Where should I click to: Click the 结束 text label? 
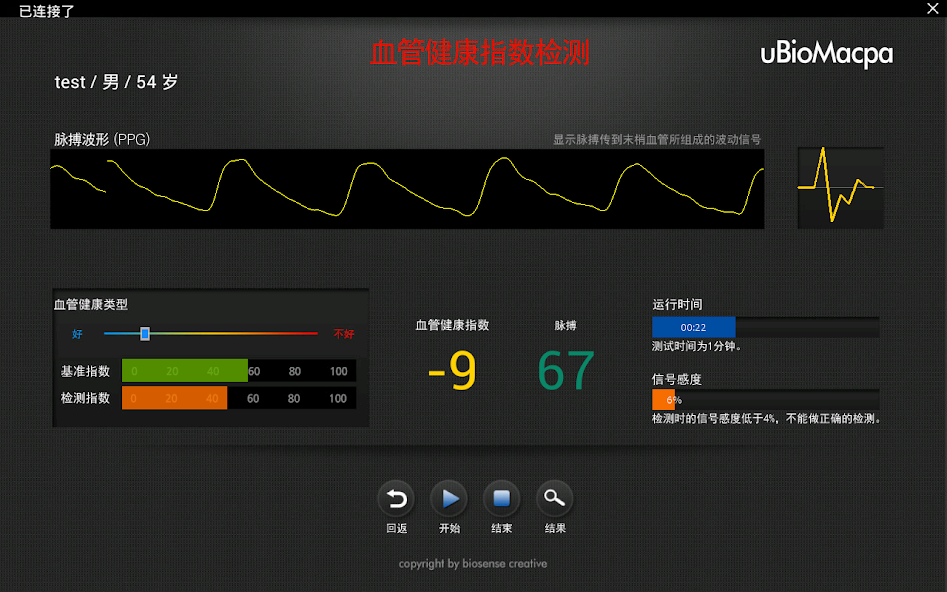tap(501, 527)
